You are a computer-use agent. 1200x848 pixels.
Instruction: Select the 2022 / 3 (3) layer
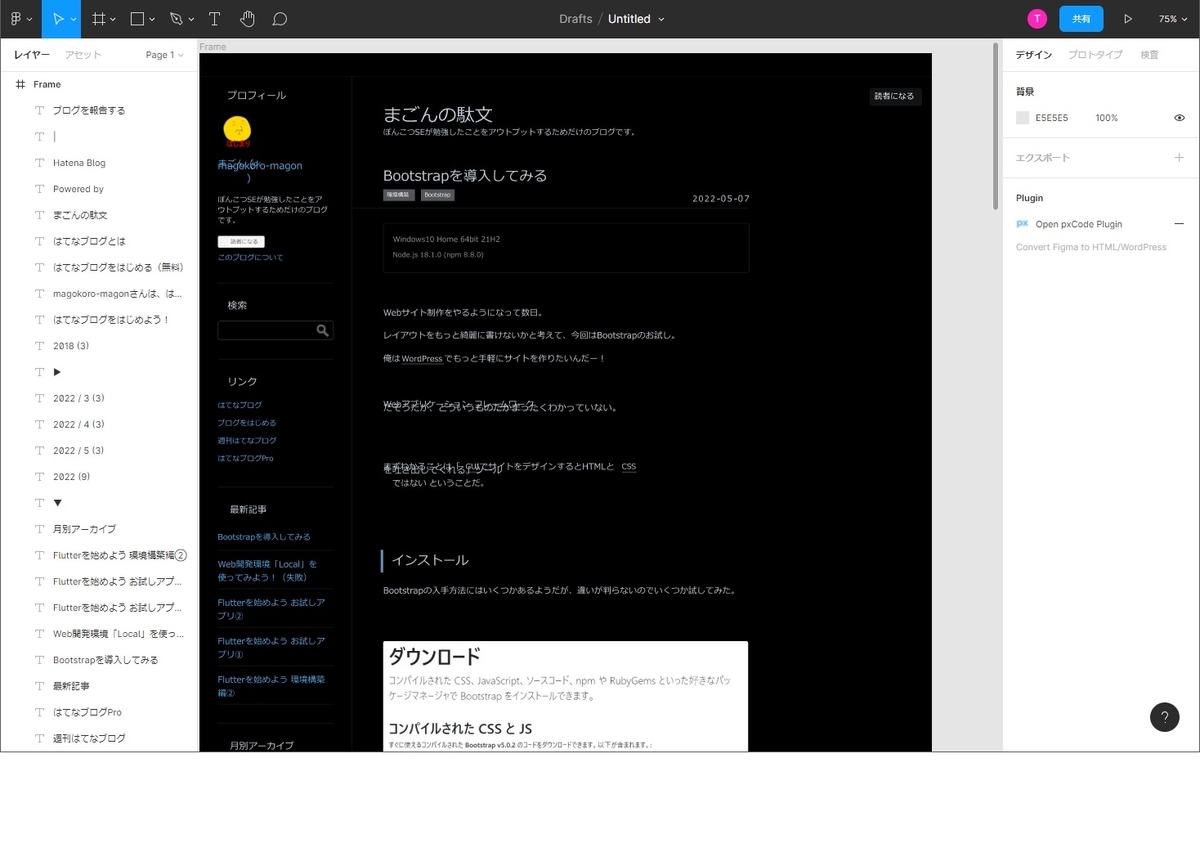[x=100, y=398]
